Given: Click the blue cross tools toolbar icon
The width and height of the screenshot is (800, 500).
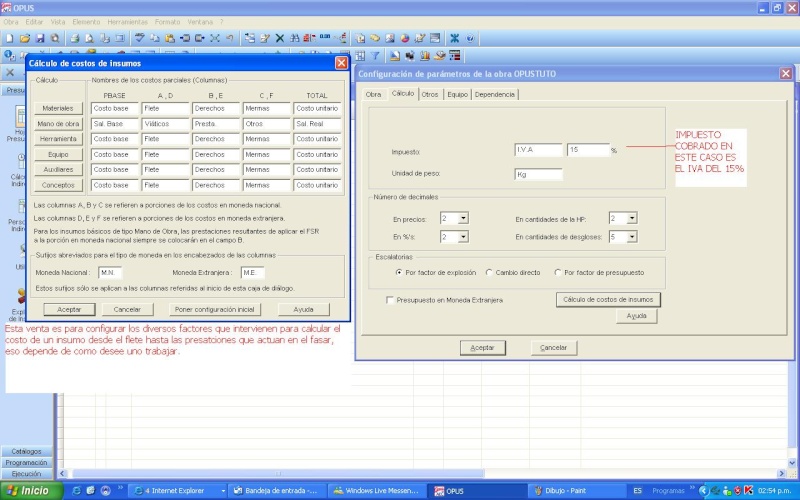Looking at the screenshot, I should pos(454,38).
